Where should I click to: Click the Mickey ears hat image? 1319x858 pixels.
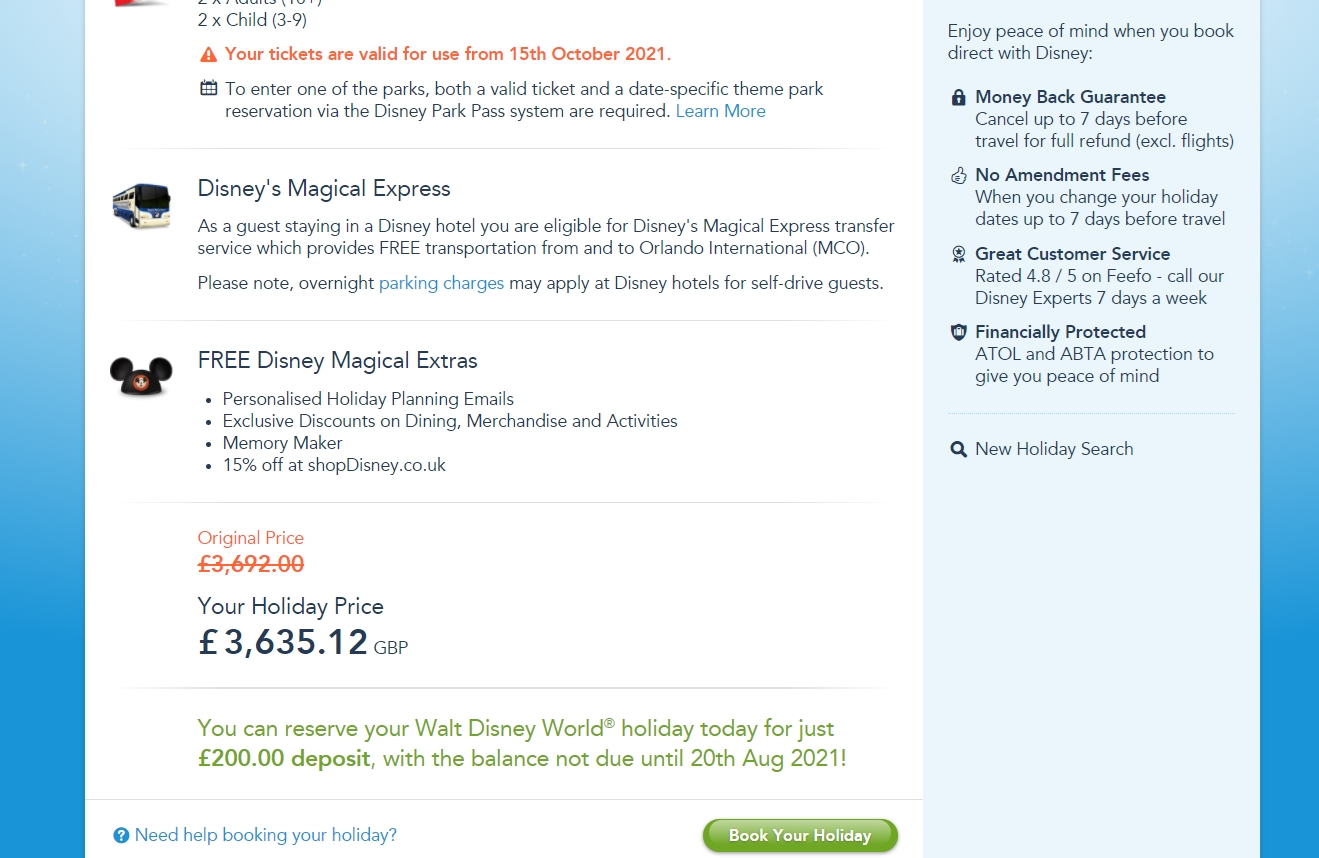[141, 376]
